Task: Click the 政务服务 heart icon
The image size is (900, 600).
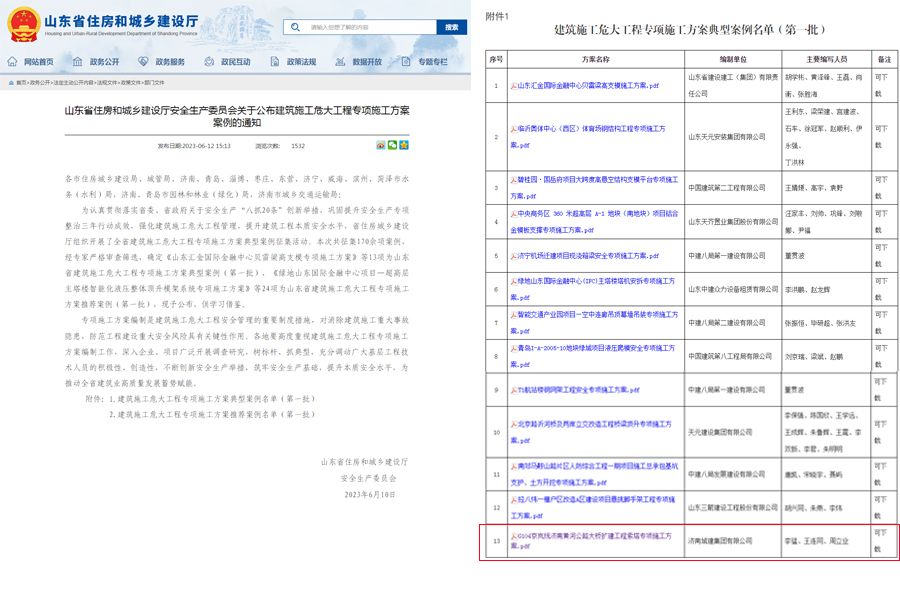Action: coord(142,60)
